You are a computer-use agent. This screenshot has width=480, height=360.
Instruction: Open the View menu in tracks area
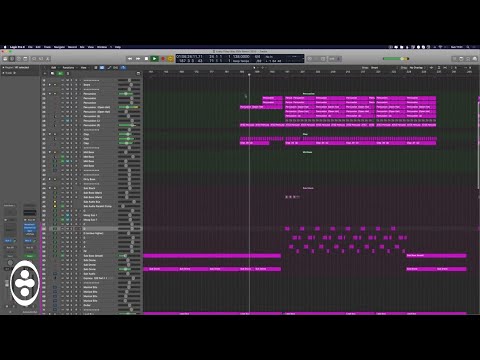tap(83, 68)
